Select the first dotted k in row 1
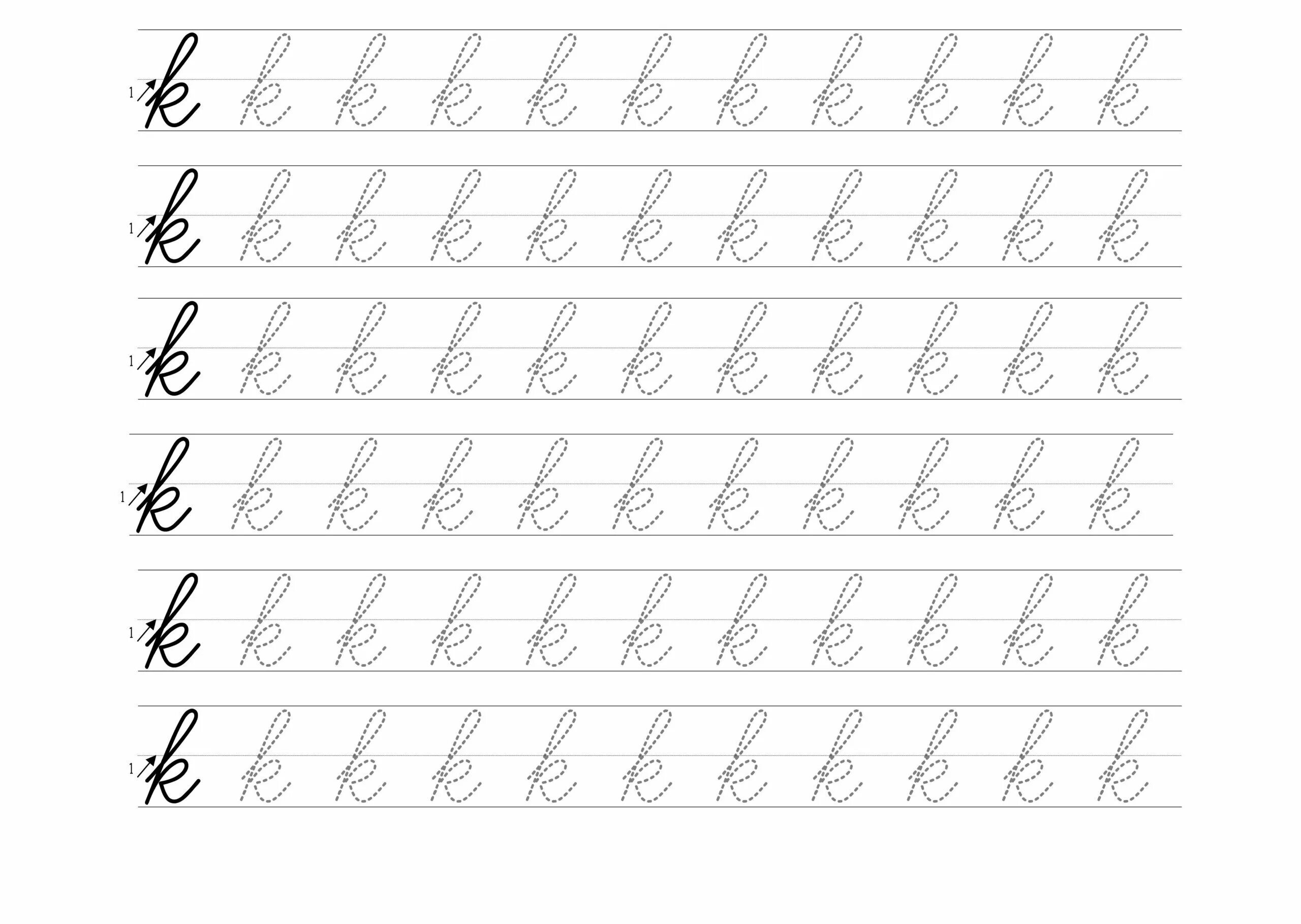Viewport: 1301px width, 924px height. (x=265, y=85)
